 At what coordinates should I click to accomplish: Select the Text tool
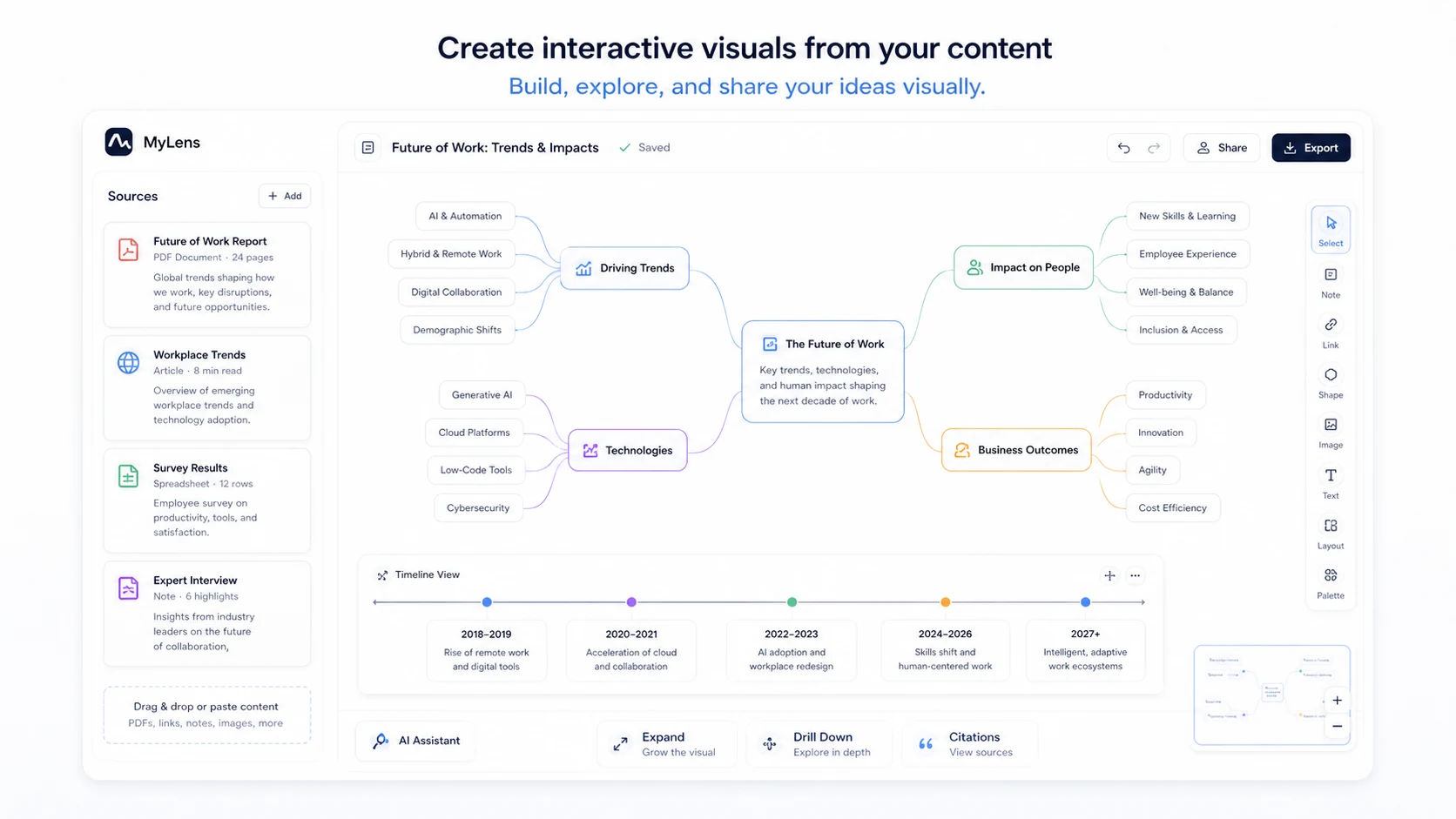[1331, 482]
